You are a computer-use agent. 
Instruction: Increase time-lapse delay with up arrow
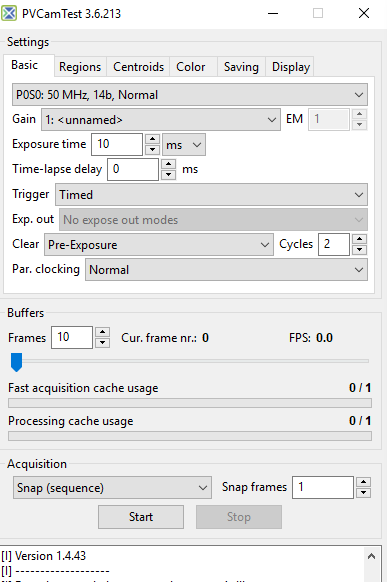[169, 164]
